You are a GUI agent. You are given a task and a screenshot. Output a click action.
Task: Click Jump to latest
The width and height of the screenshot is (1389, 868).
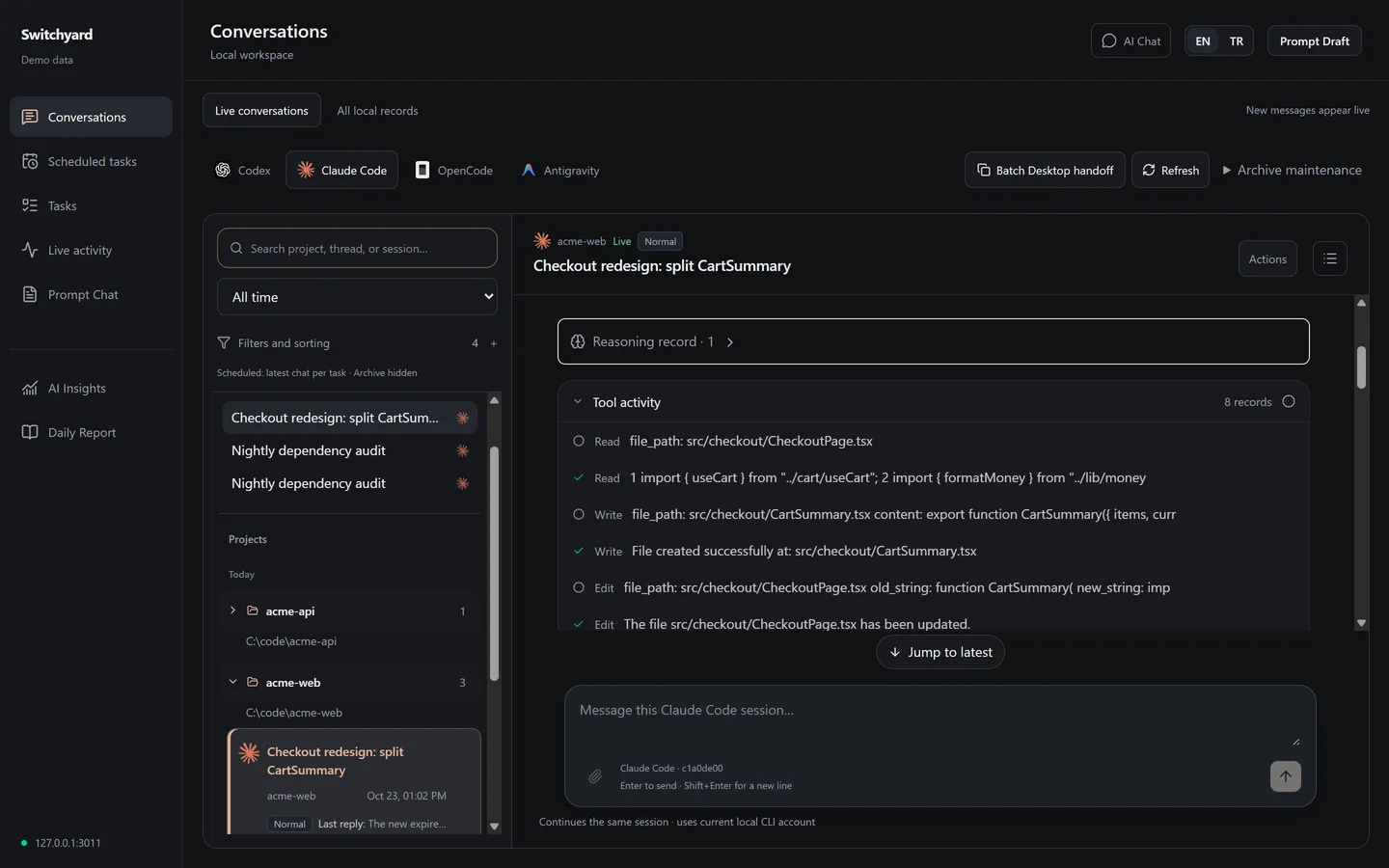pos(940,652)
